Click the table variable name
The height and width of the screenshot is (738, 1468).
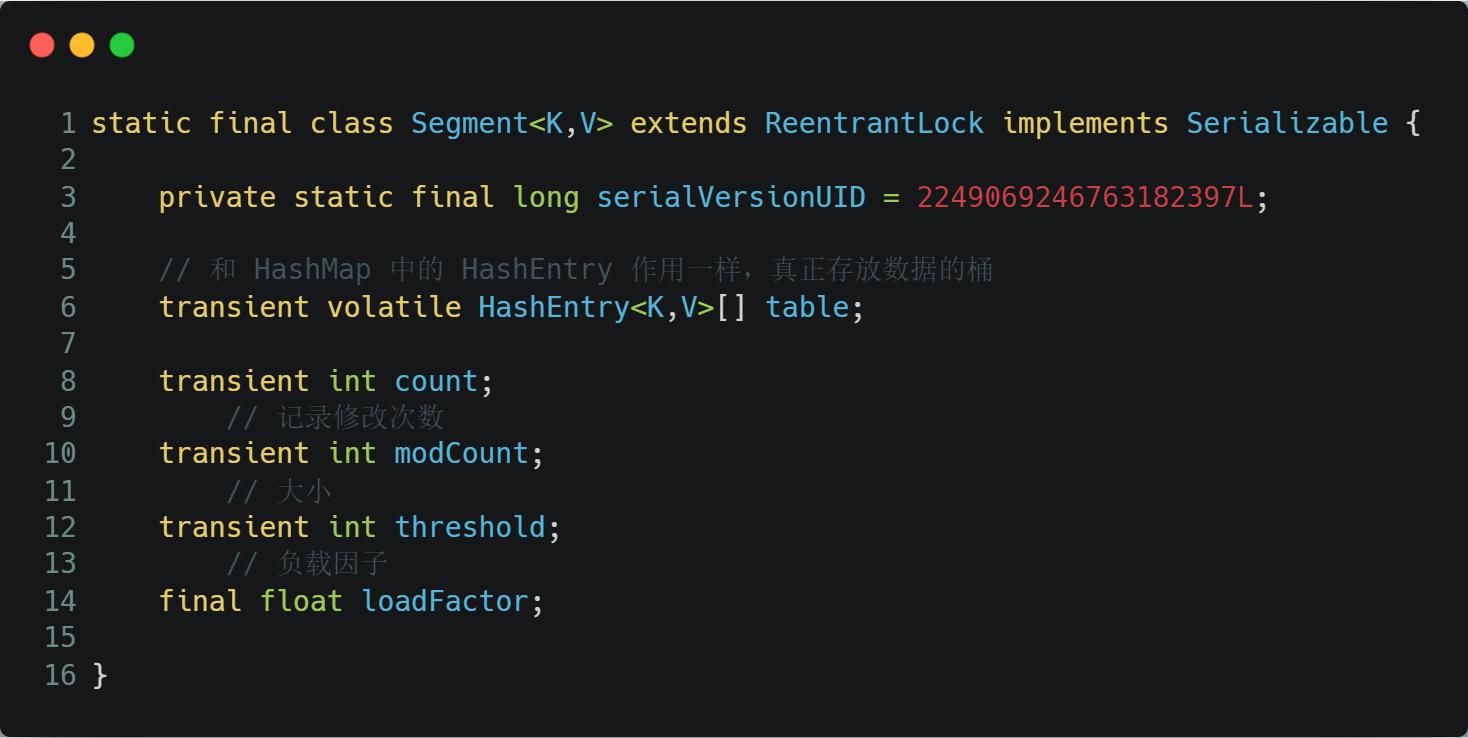(x=807, y=307)
